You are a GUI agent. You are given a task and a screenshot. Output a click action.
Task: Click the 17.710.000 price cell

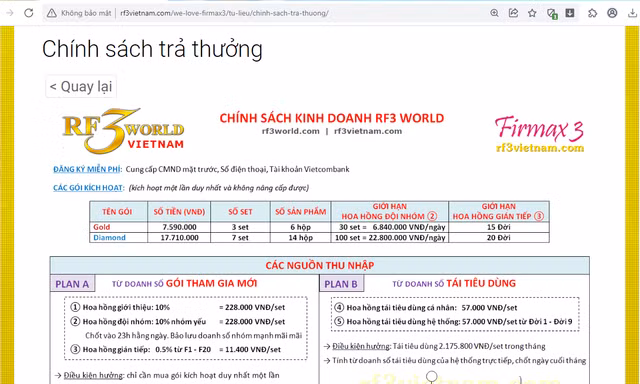pos(179,238)
